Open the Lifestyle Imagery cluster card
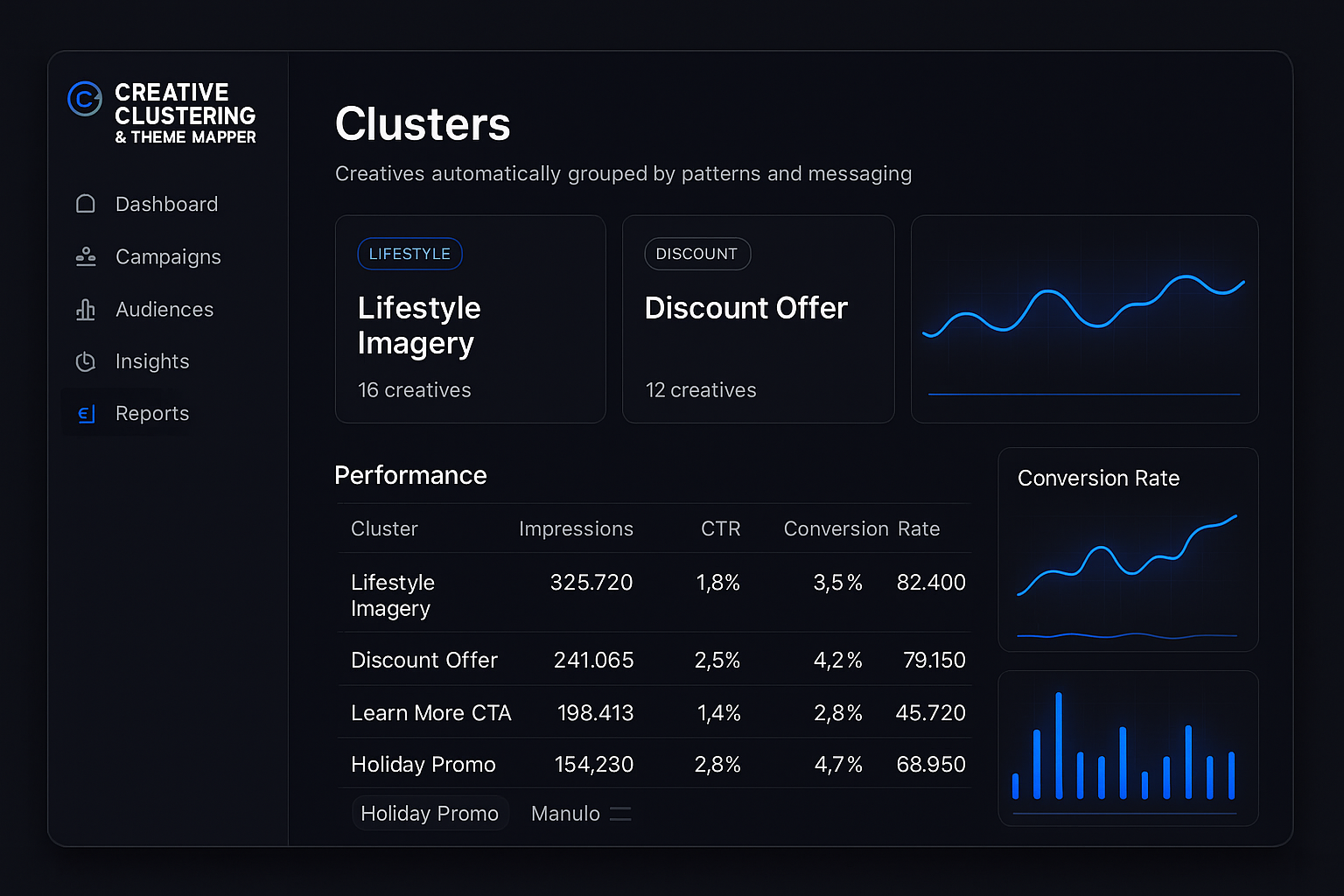1344x896 pixels. pyautogui.click(x=470, y=318)
